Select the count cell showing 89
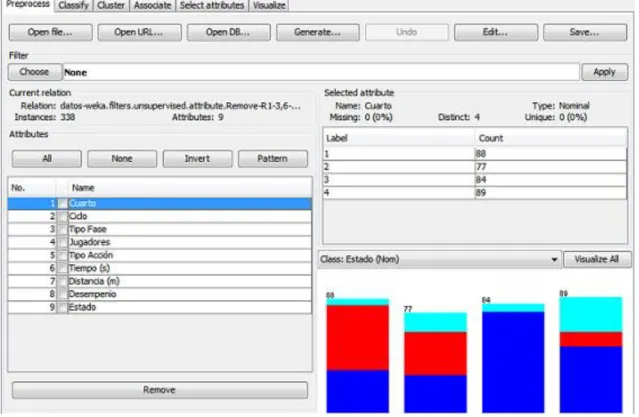Screen dimensions: 639x417 [551, 193]
